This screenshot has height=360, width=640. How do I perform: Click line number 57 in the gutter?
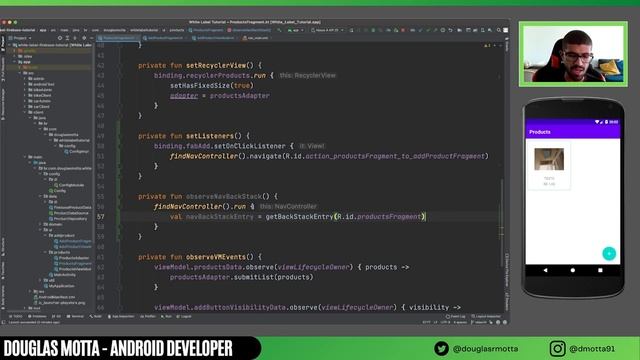tap(100, 217)
